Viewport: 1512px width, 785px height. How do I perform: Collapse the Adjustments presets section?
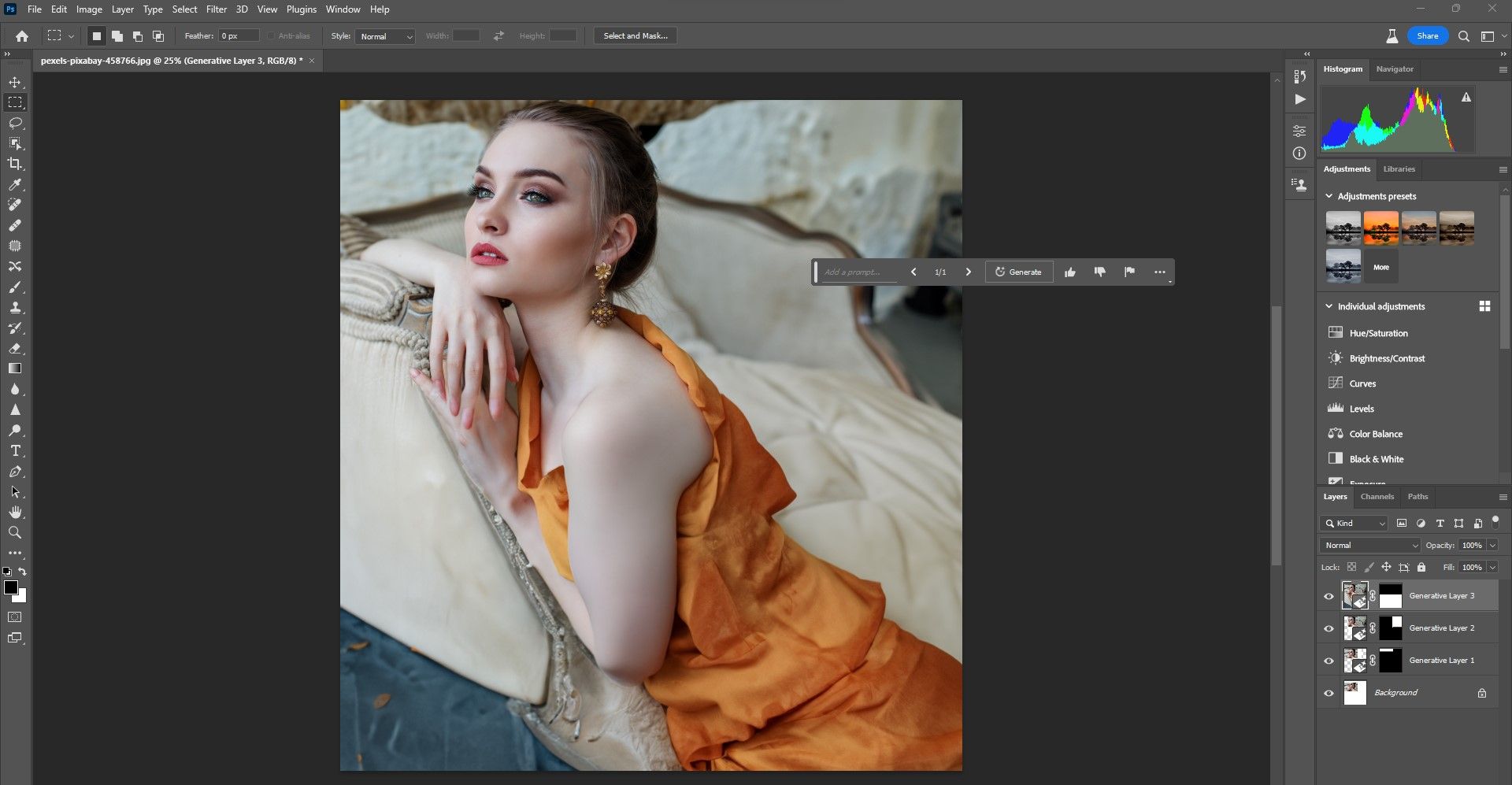click(1329, 196)
